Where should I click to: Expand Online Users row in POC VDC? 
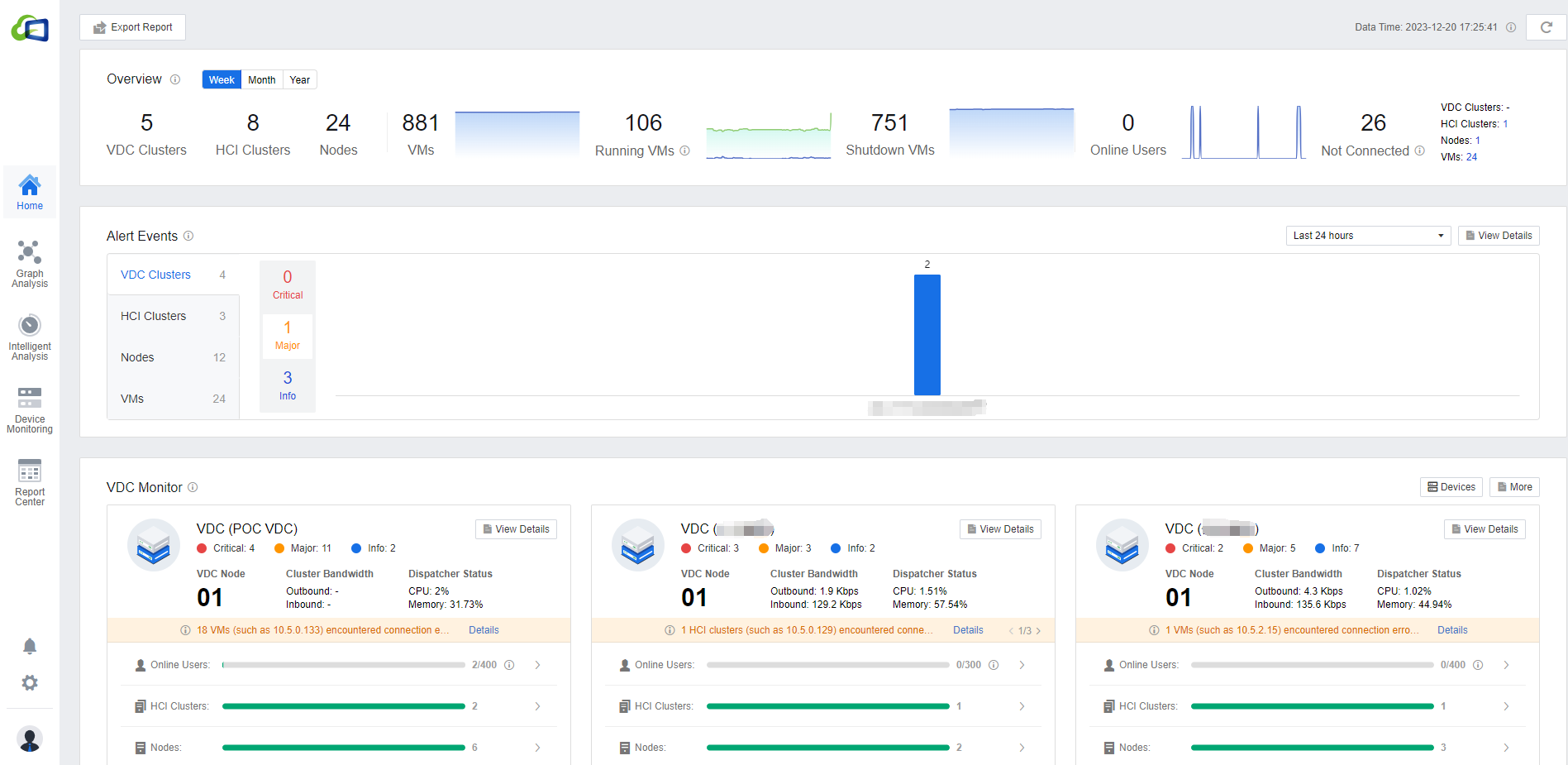537,665
